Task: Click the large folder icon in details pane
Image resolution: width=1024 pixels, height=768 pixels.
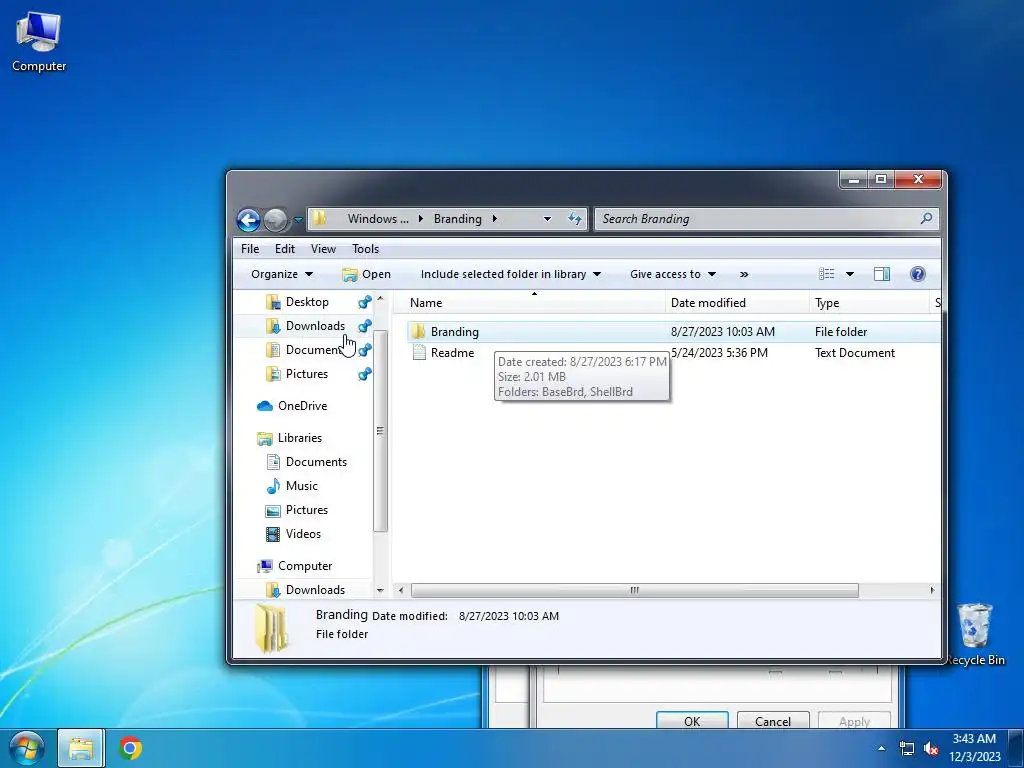Action: [271, 628]
